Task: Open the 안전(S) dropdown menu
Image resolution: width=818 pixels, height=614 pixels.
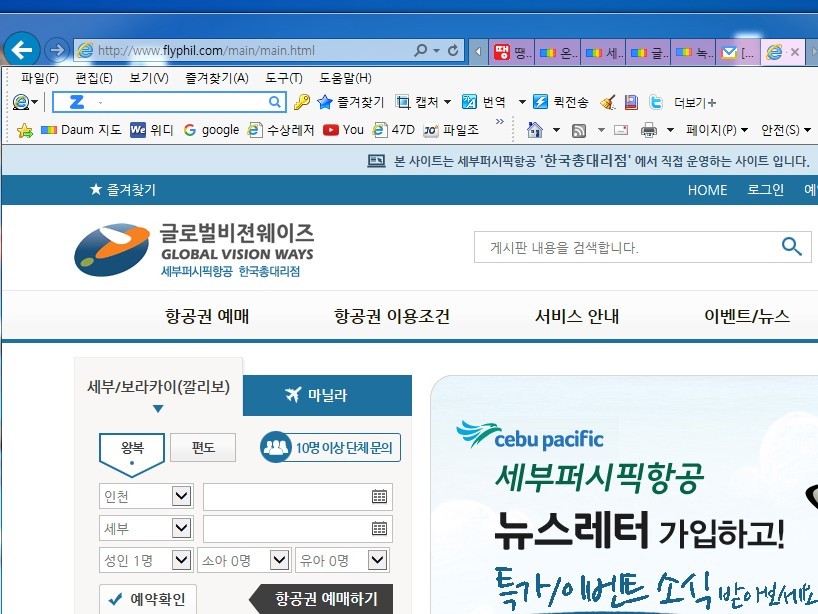Action: [x=786, y=129]
